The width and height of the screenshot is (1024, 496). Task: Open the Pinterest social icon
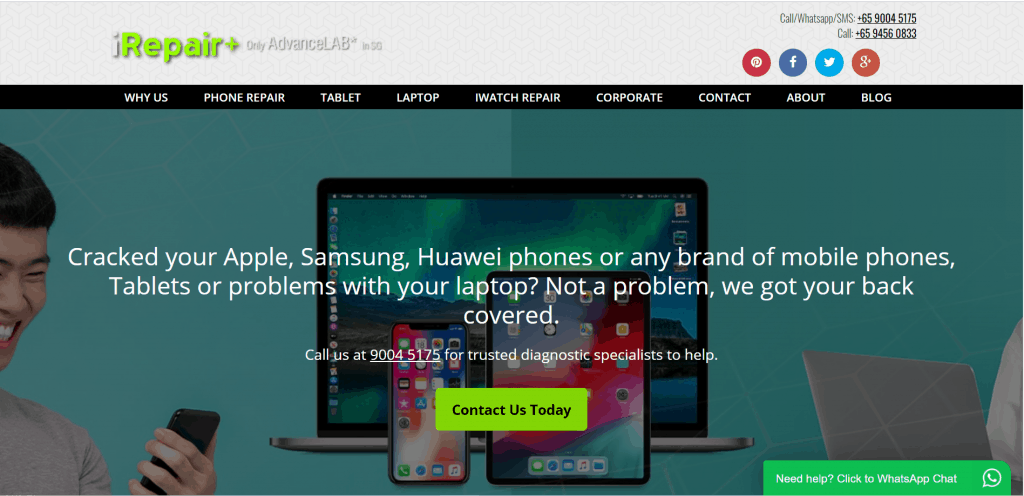(756, 63)
